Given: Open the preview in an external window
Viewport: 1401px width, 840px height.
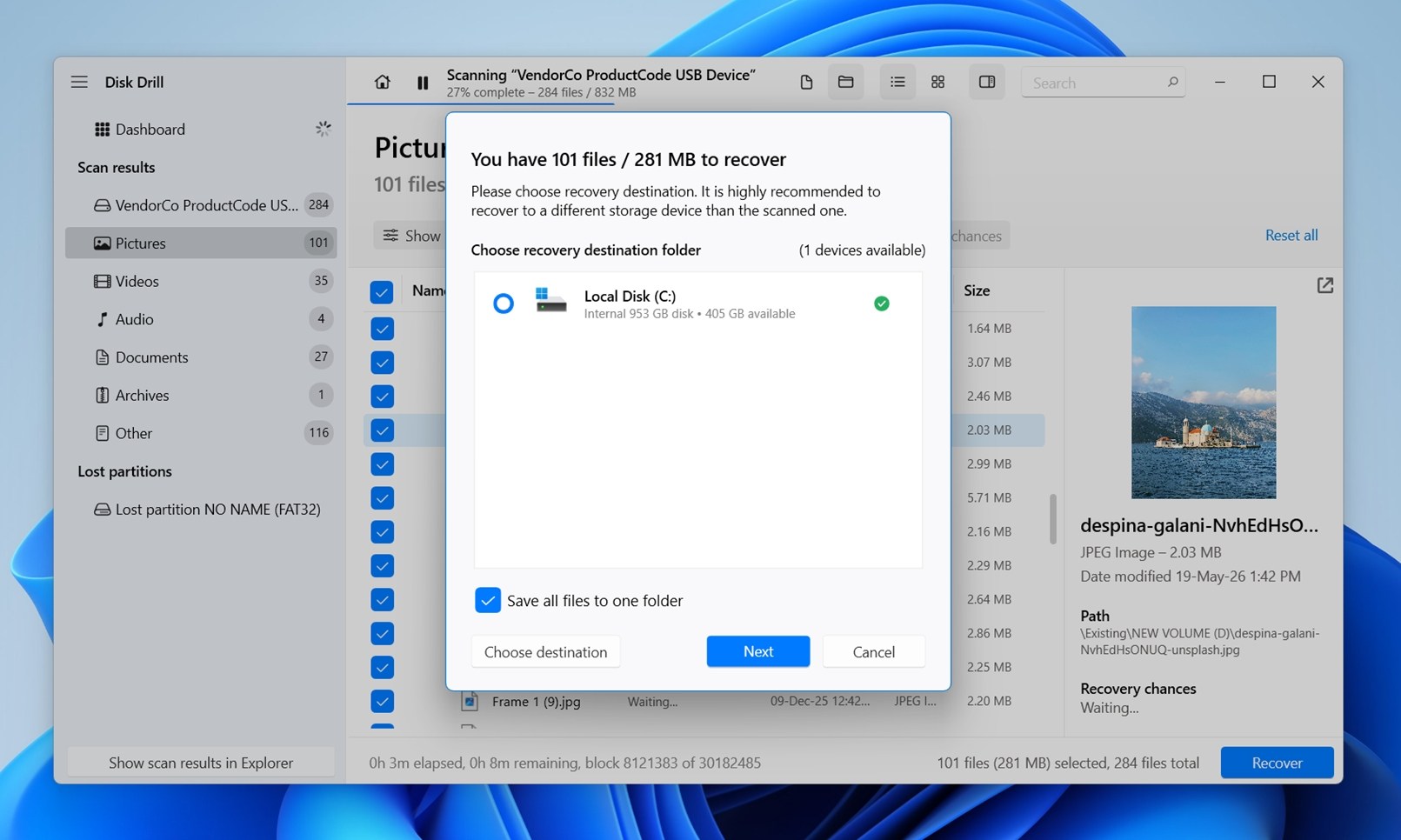Looking at the screenshot, I should click(x=1324, y=285).
